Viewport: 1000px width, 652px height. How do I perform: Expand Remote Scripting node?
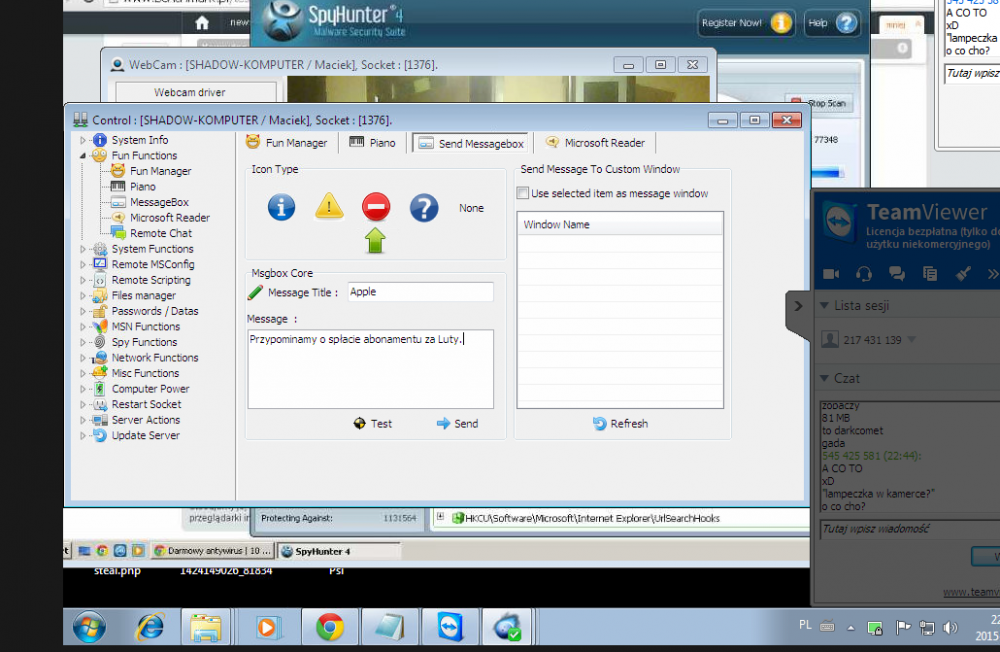click(83, 280)
